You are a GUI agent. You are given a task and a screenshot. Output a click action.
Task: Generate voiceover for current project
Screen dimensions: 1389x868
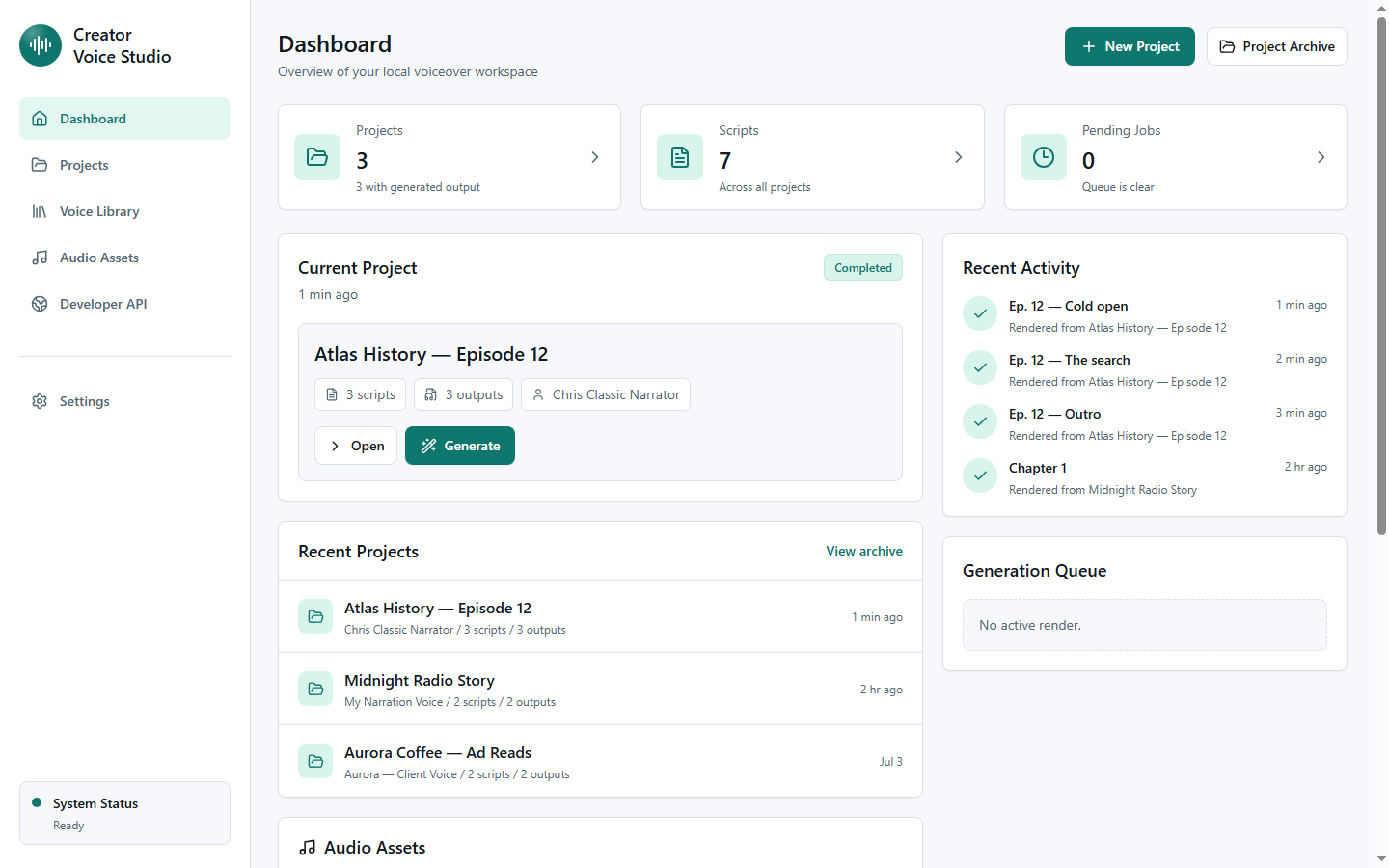point(460,446)
